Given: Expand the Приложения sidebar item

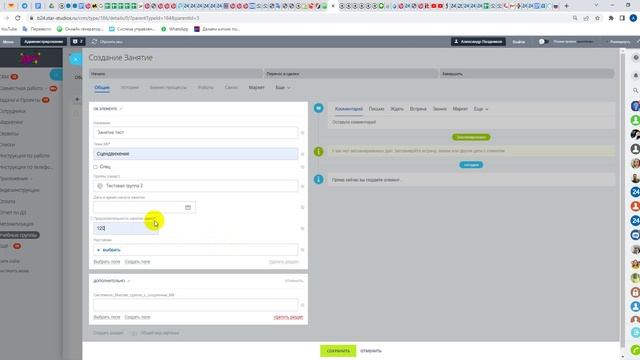Looking at the screenshot, I should [x=16, y=178].
